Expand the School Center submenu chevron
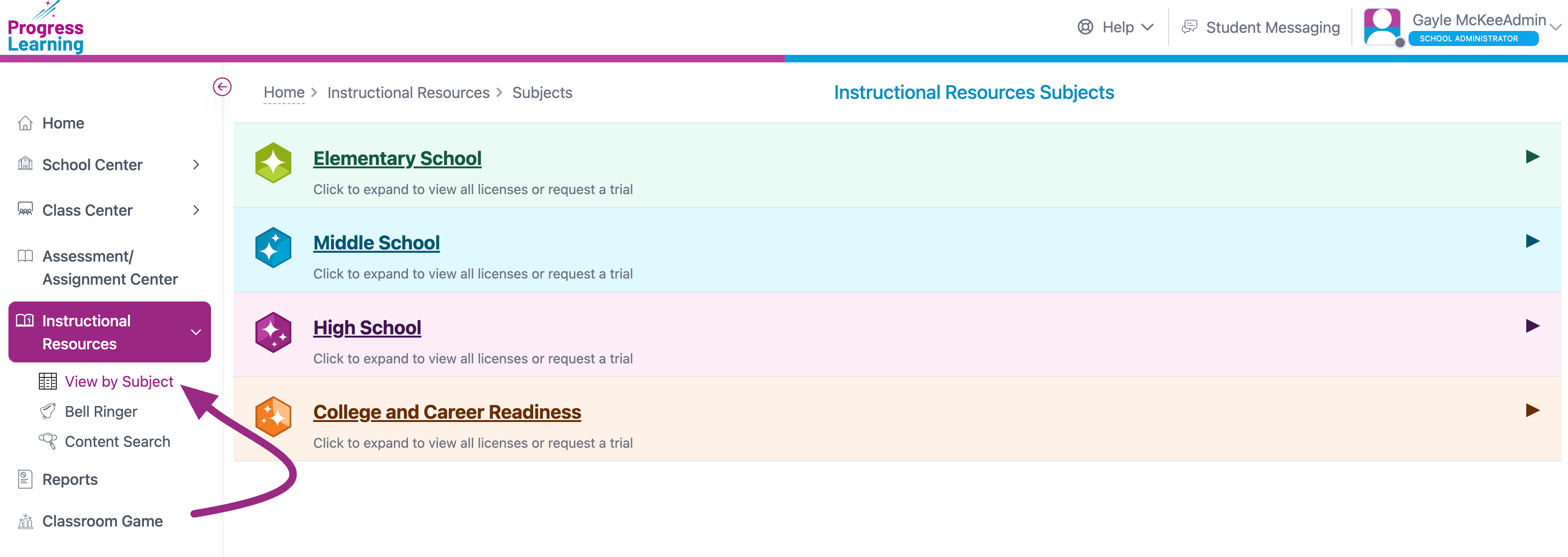Image resolution: width=1568 pixels, height=557 pixels. pos(196,165)
